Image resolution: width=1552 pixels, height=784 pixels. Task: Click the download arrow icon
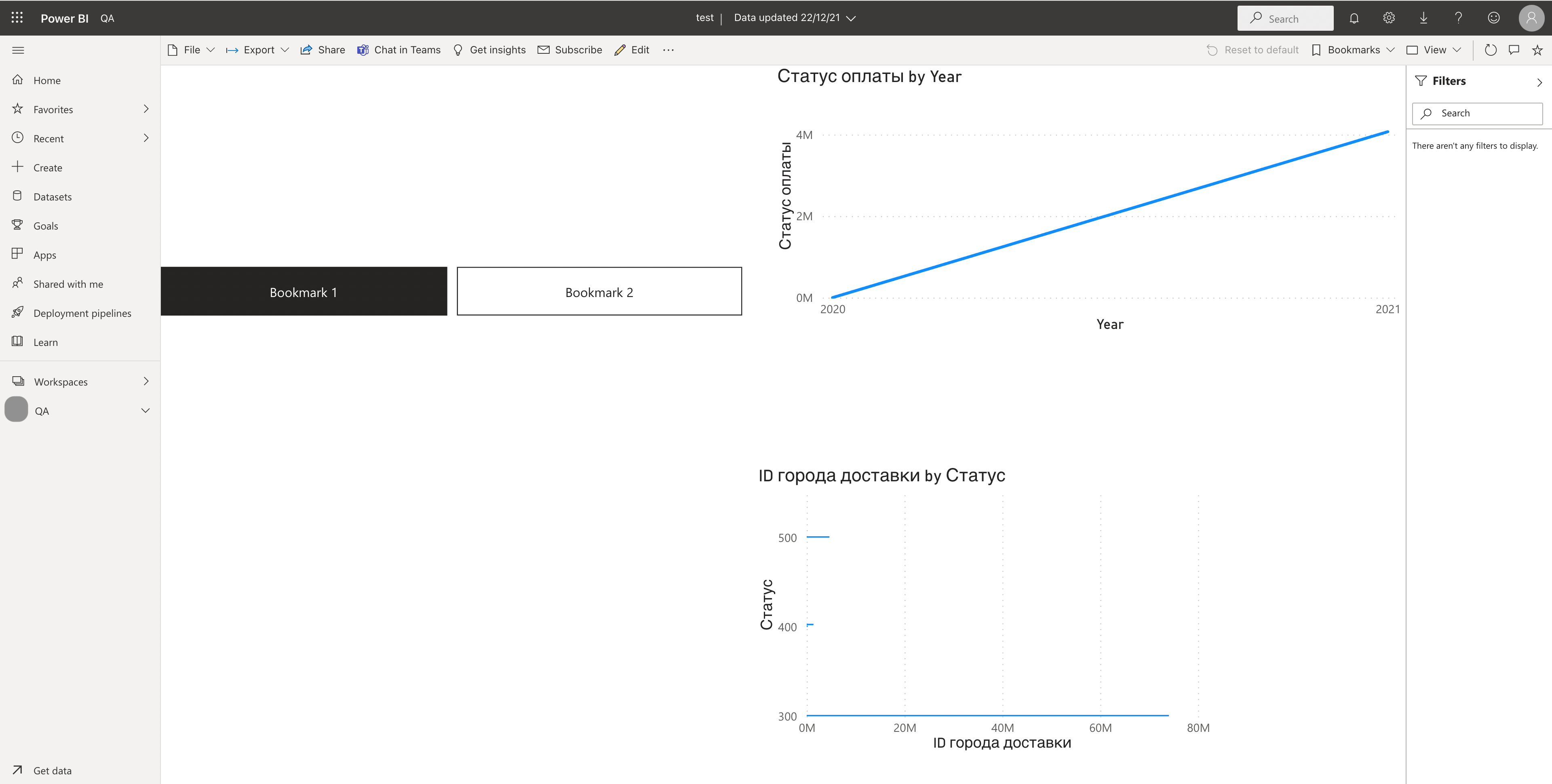[x=1423, y=18]
